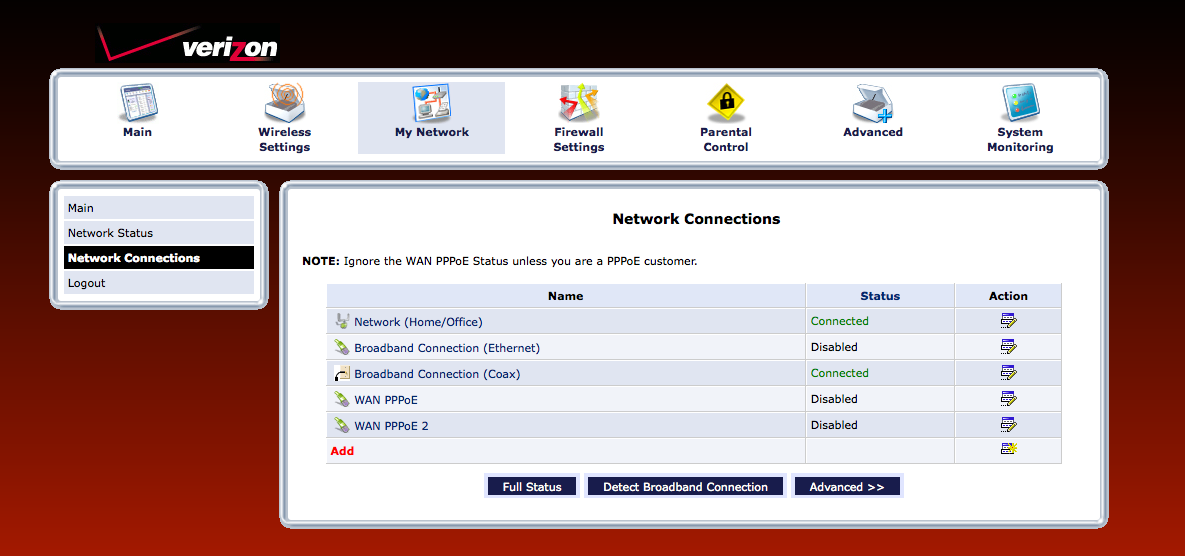Open Broadband Connection (Coax) link
Viewport: 1185px width, 556px height.
[x=437, y=374]
